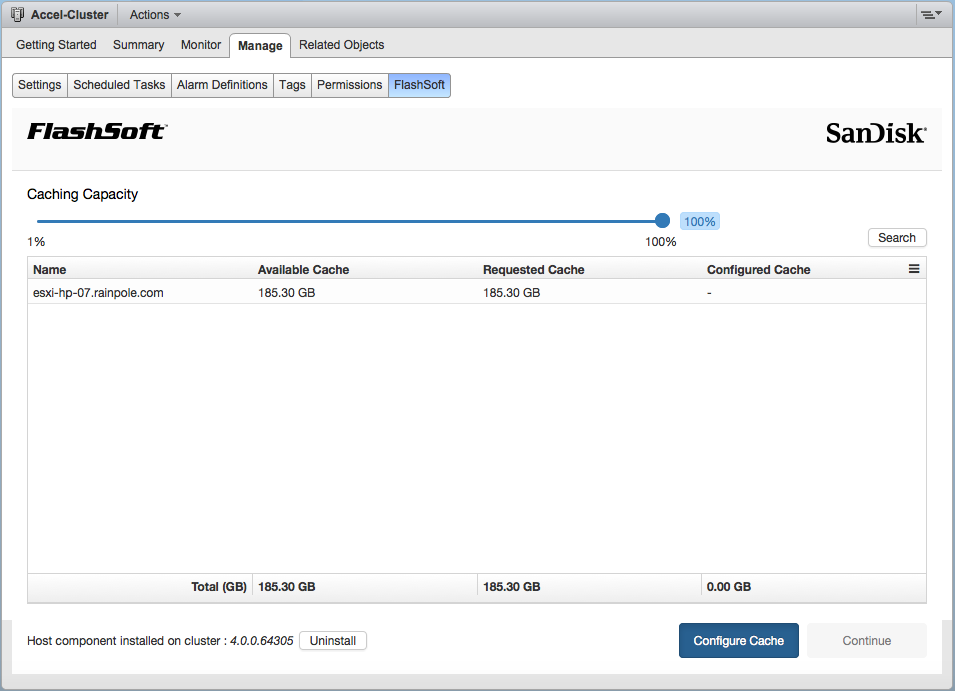Open the table column options menu icon
Image resolution: width=955 pixels, height=691 pixels.
coord(913,269)
